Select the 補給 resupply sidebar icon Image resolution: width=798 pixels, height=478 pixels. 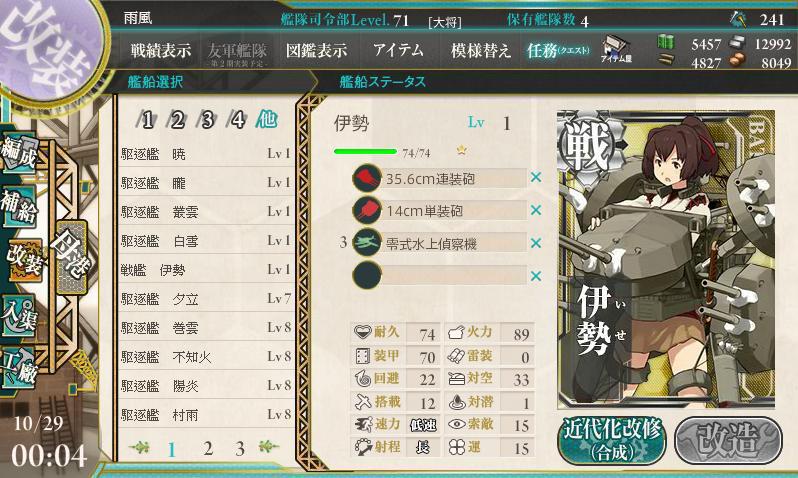coord(19,206)
